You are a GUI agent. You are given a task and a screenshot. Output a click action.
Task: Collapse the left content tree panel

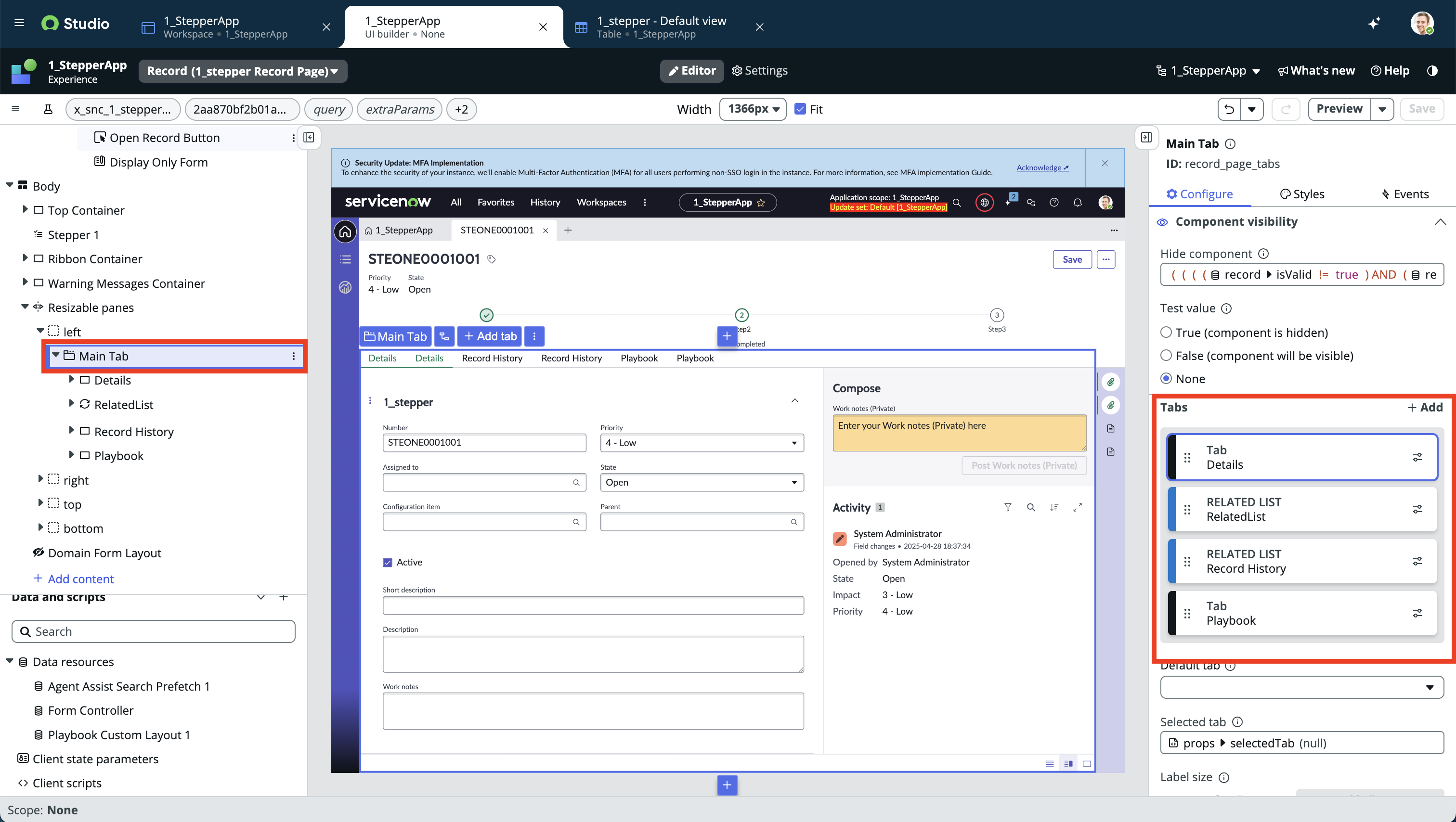[x=309, y=137]
